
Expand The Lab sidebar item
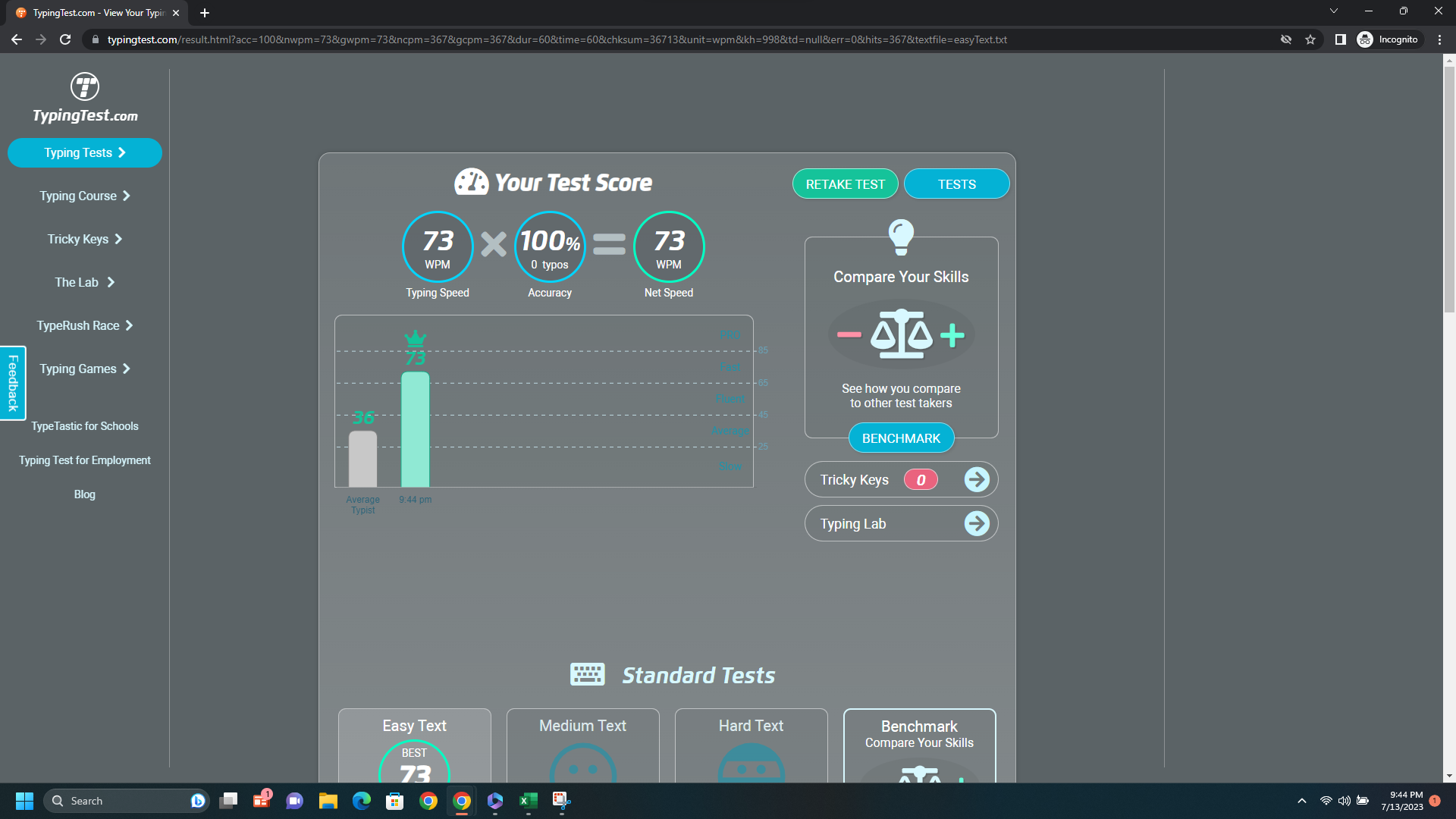pos(85,282)
